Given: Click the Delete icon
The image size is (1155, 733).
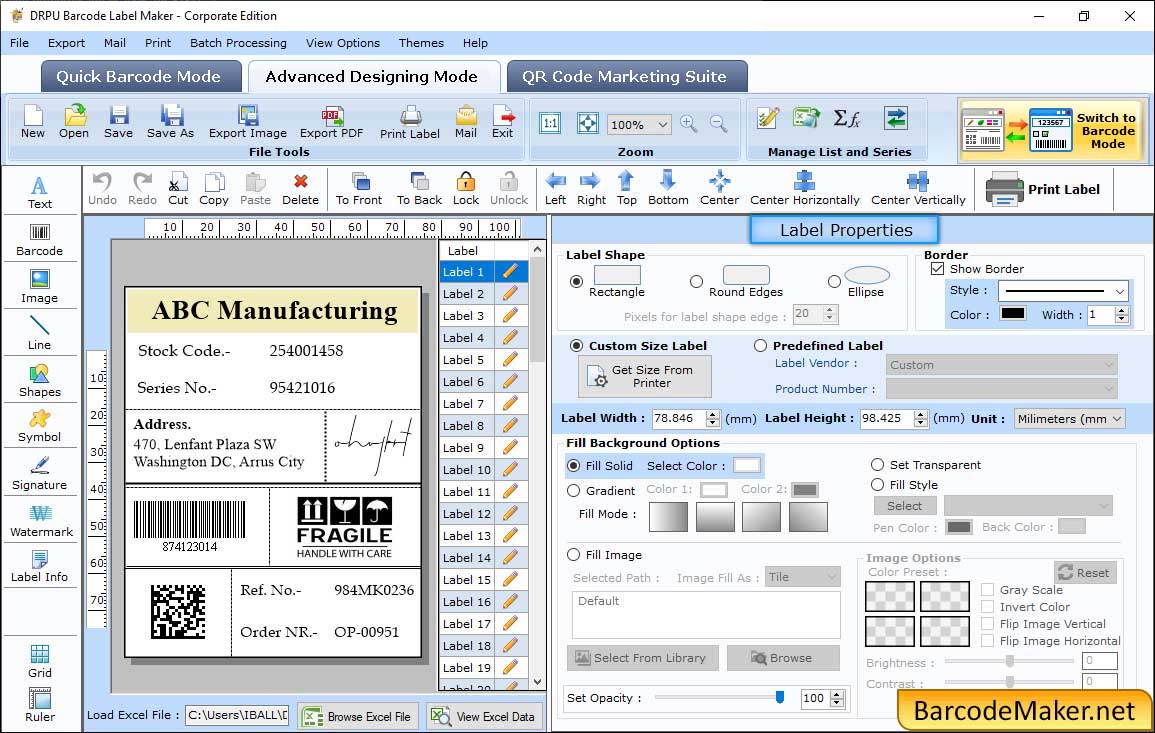Looking at the screenshot, I should (x=301, y=189).
